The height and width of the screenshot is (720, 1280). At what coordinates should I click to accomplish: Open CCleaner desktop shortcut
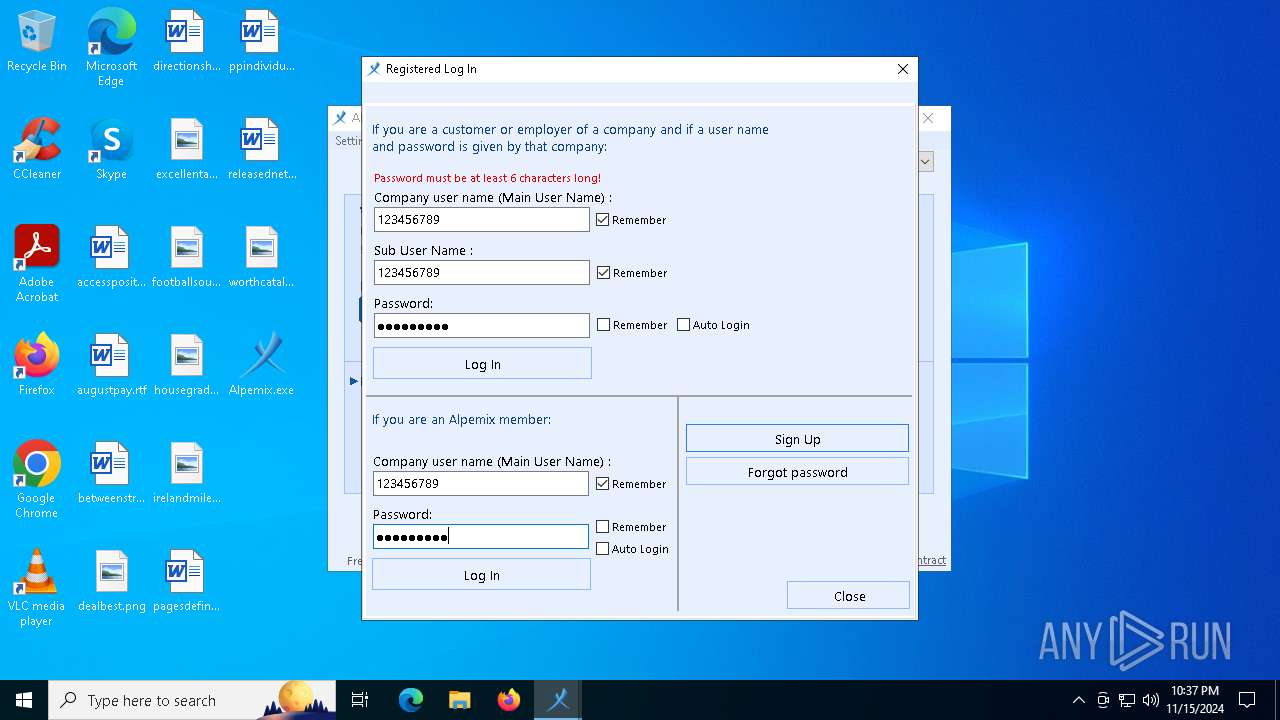pos(37,149)
